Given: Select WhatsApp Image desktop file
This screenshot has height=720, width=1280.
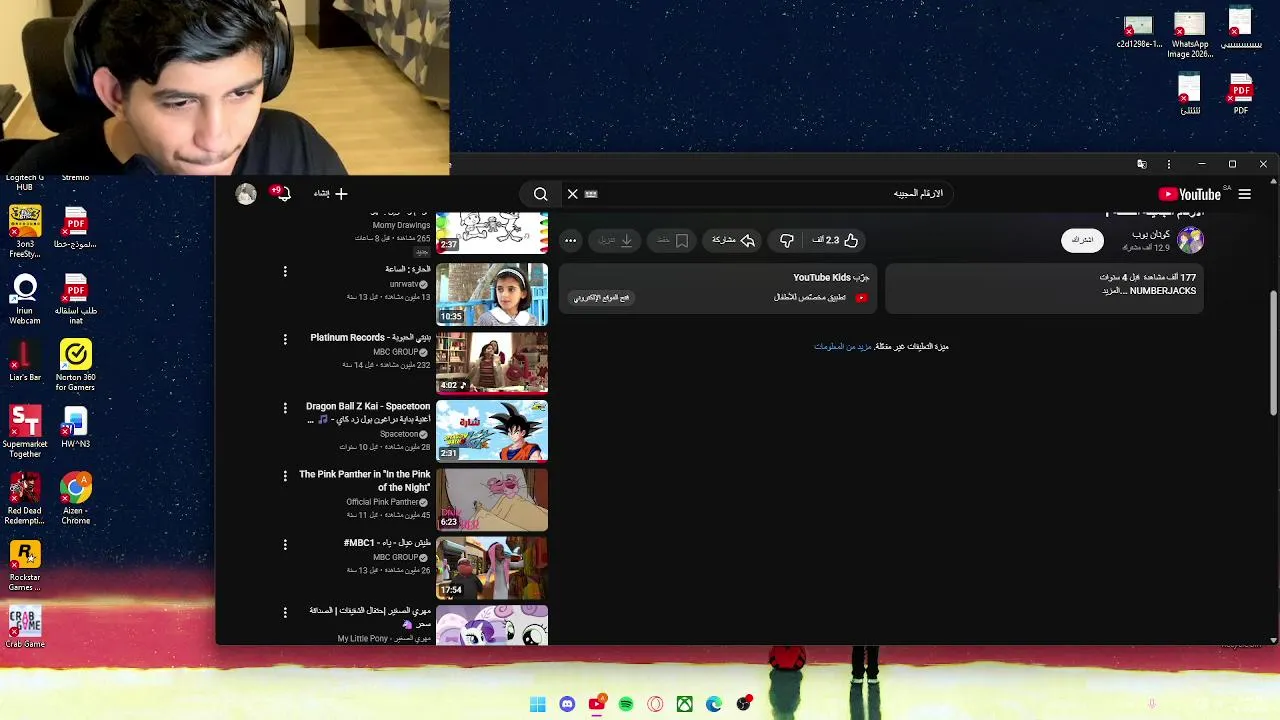Looking at the screenshot, I should pos(1190,35).
